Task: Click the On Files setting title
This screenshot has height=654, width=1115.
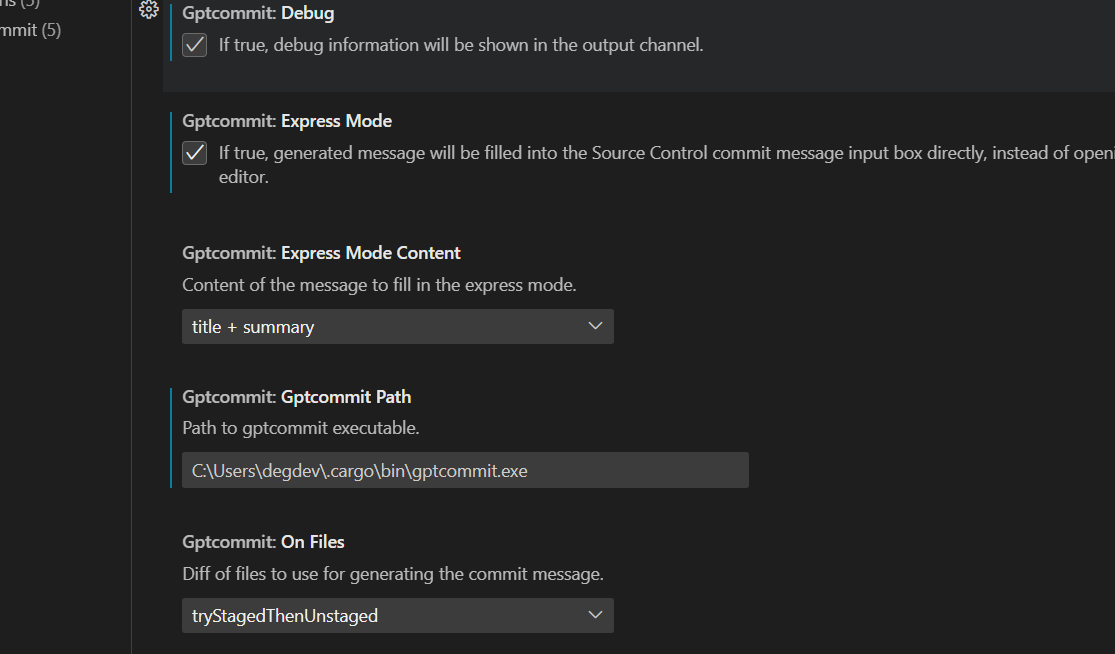Action: [x=263, y=541]
